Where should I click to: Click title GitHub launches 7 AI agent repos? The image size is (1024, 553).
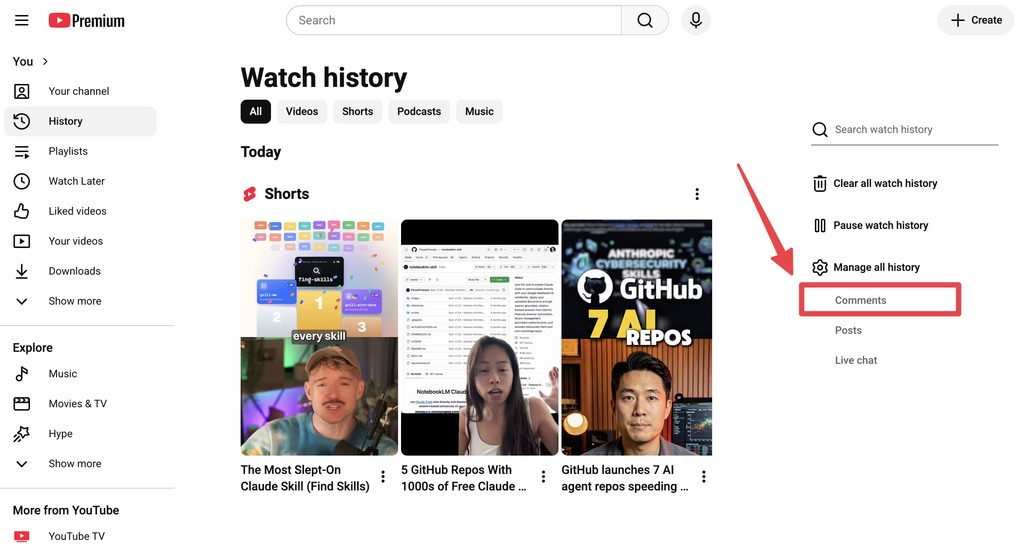(625, 479)
